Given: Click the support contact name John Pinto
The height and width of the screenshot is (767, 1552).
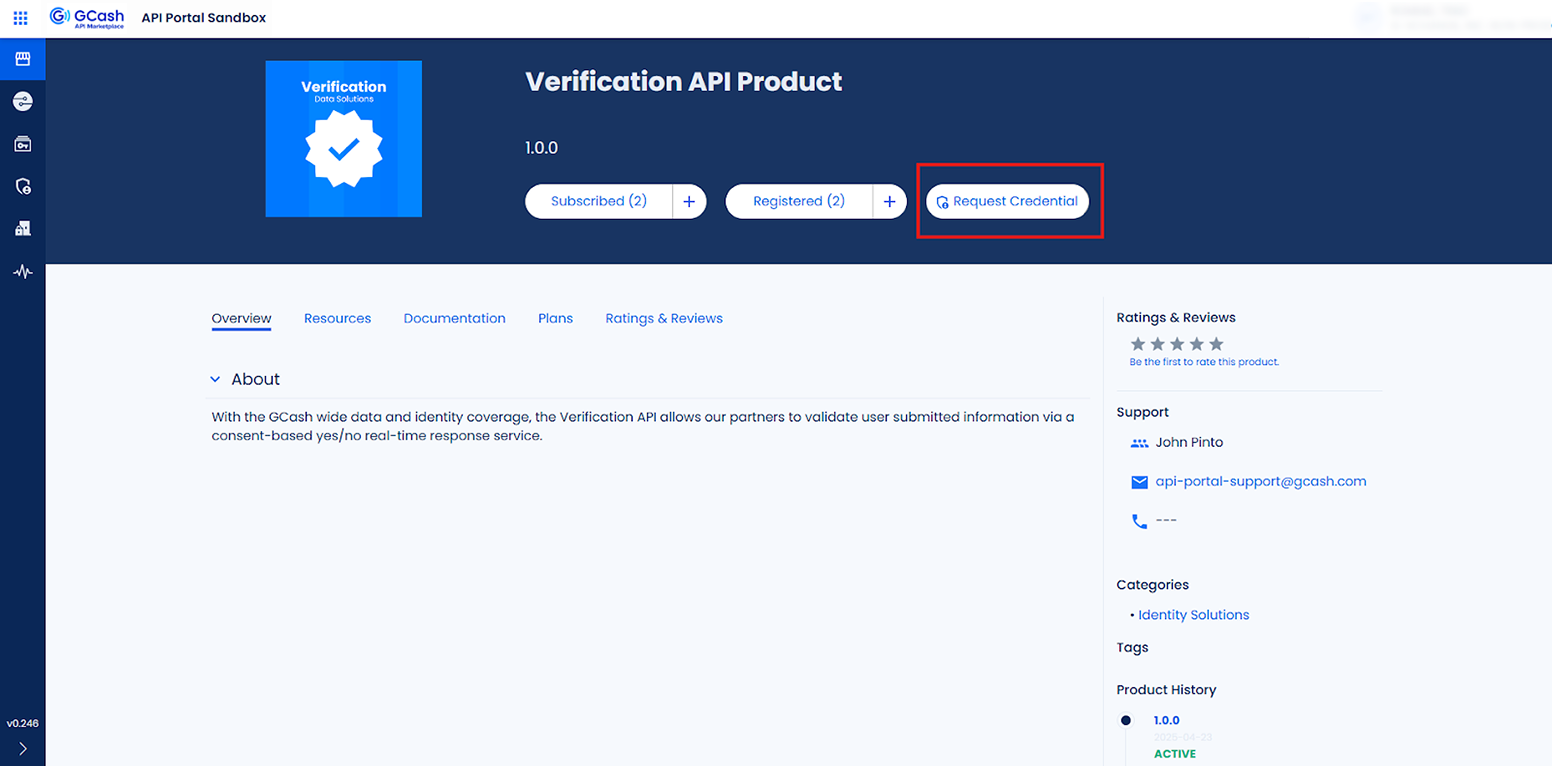Looking at the screenshot, I should click(1189, 442).
